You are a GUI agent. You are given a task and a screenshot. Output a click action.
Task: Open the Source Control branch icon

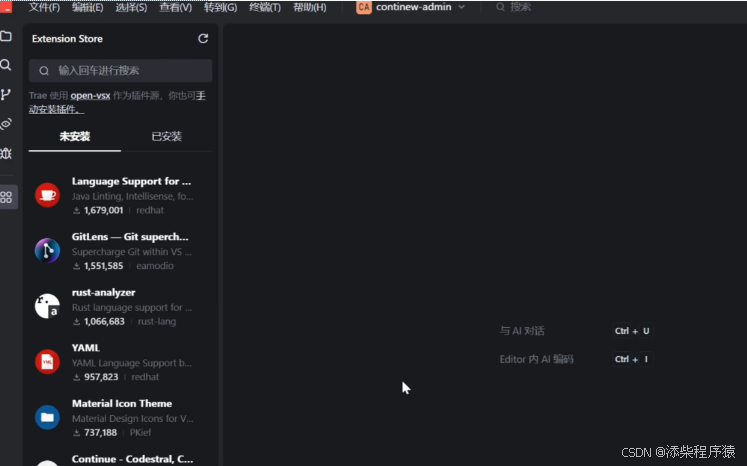(6, 94)
